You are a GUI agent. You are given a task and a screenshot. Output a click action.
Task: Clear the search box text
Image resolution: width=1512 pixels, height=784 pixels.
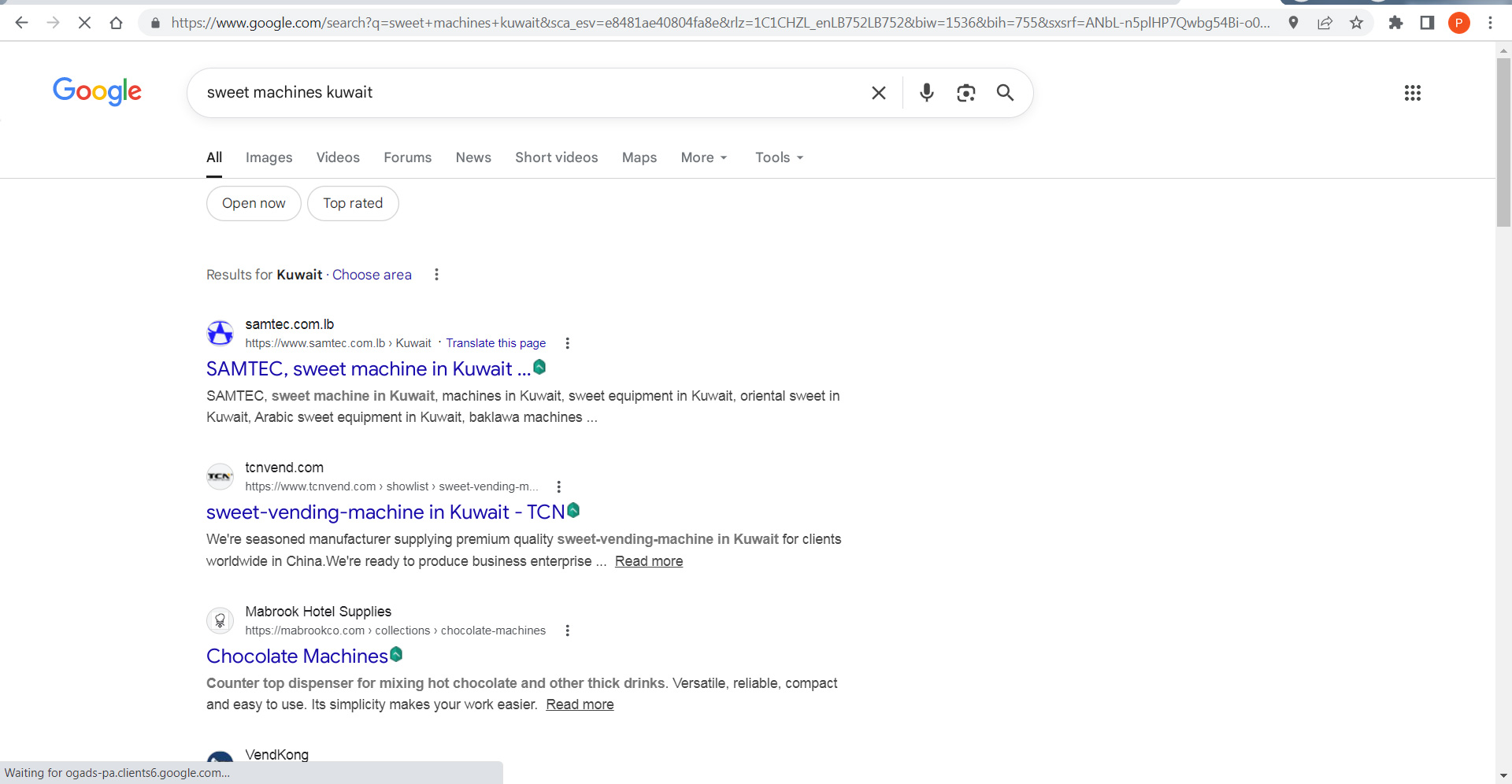[x=879, y=93]
